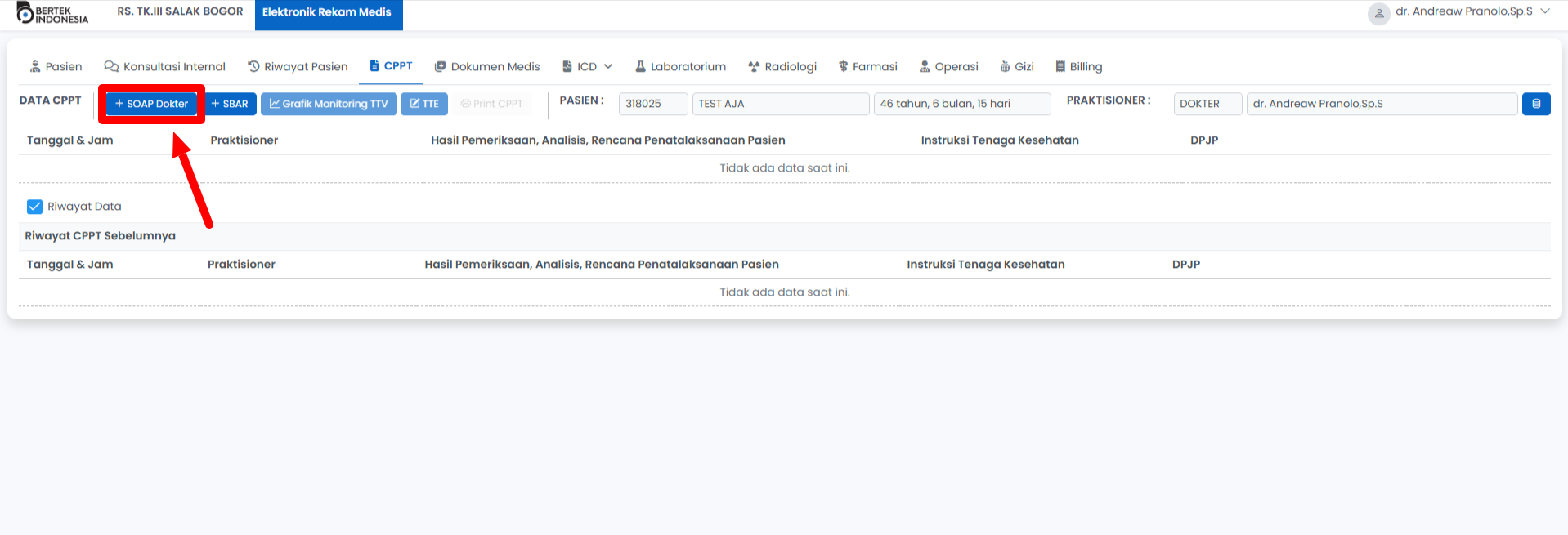Click the patient number field 318025
1568x535 pixels.
[652, 104]
